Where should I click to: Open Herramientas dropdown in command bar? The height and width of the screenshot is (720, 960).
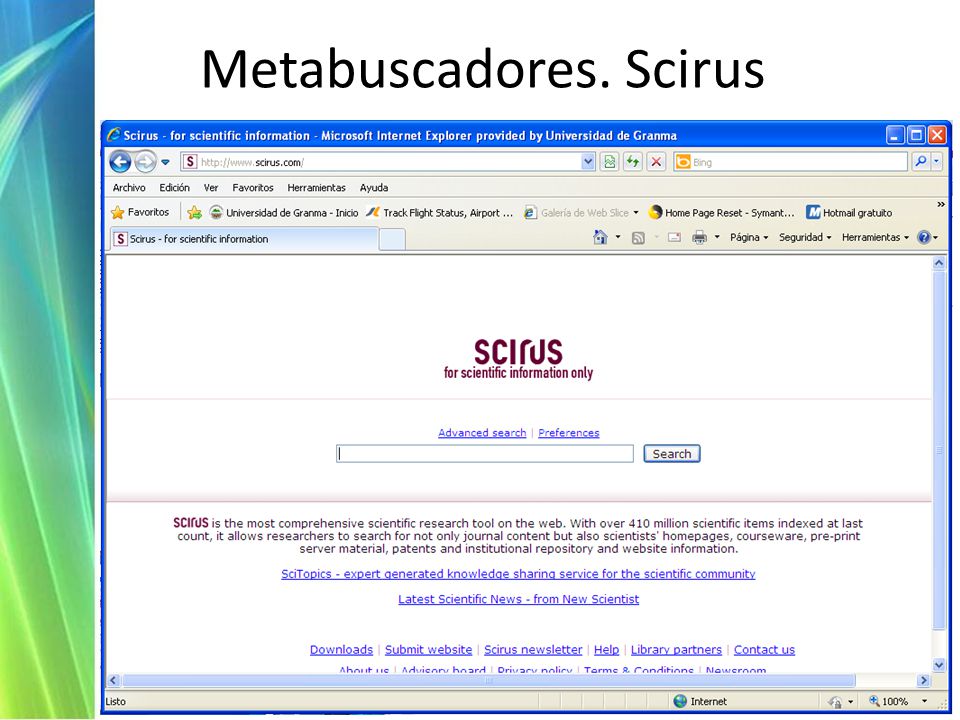(x=876, y=238)
